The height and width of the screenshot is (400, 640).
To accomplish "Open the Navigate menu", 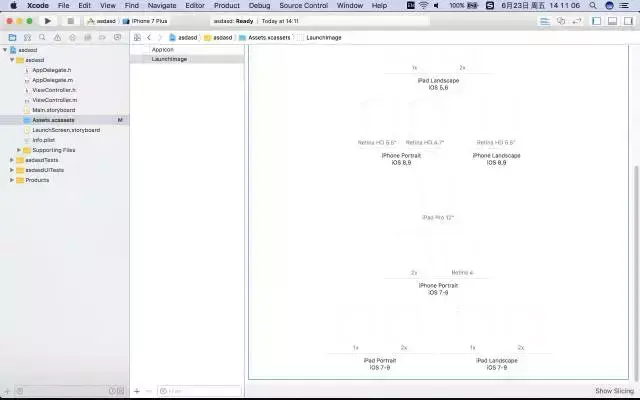I will [x=162, y=5].
